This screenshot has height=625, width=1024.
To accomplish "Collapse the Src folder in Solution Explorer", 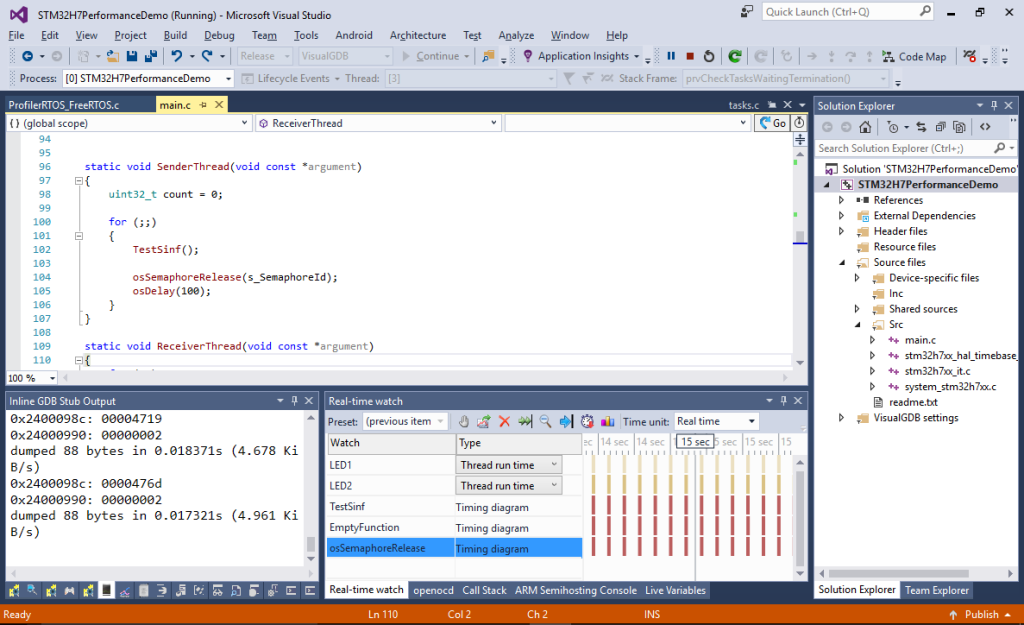I will pos(857,324).
